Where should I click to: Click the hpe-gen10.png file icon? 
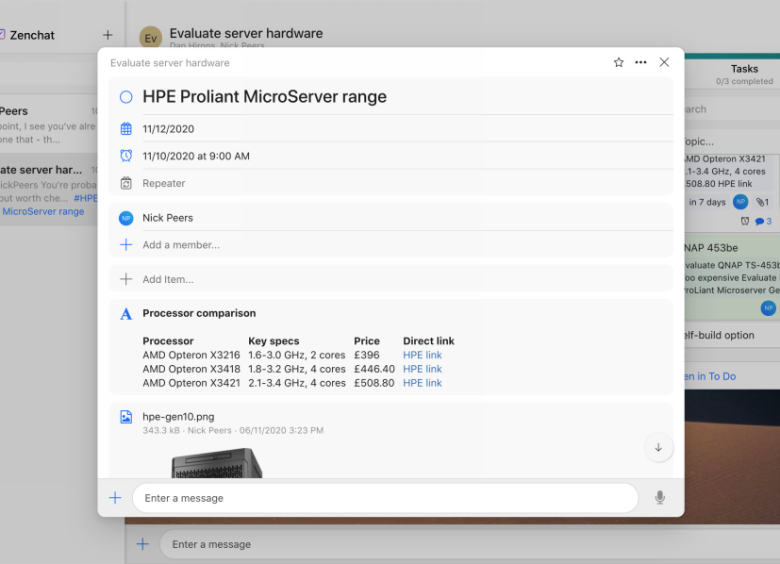[x=126, y=417]
